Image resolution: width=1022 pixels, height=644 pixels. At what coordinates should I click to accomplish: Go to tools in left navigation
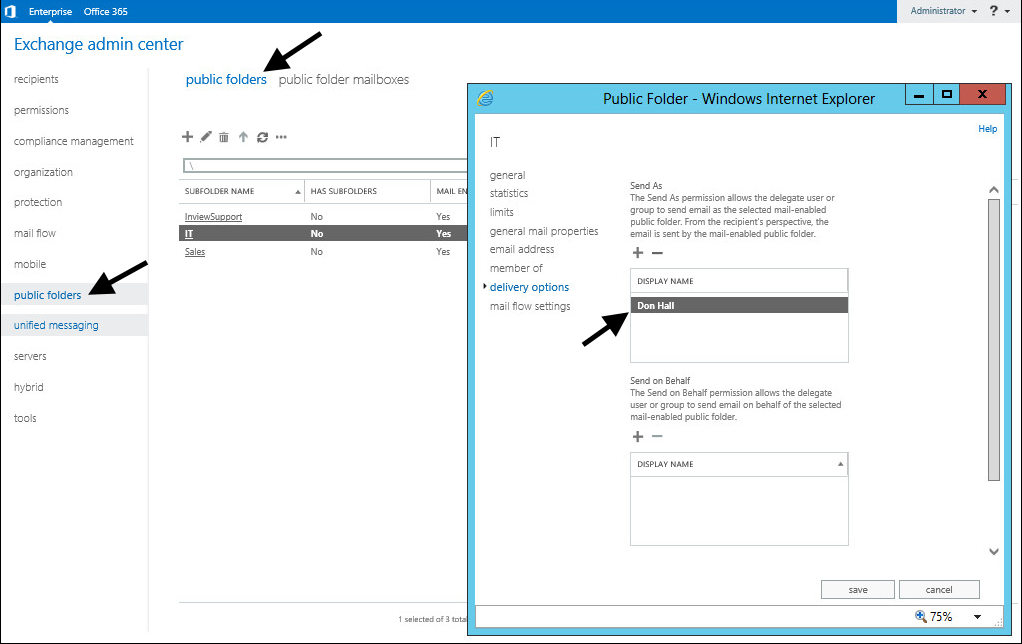[25, 418]
